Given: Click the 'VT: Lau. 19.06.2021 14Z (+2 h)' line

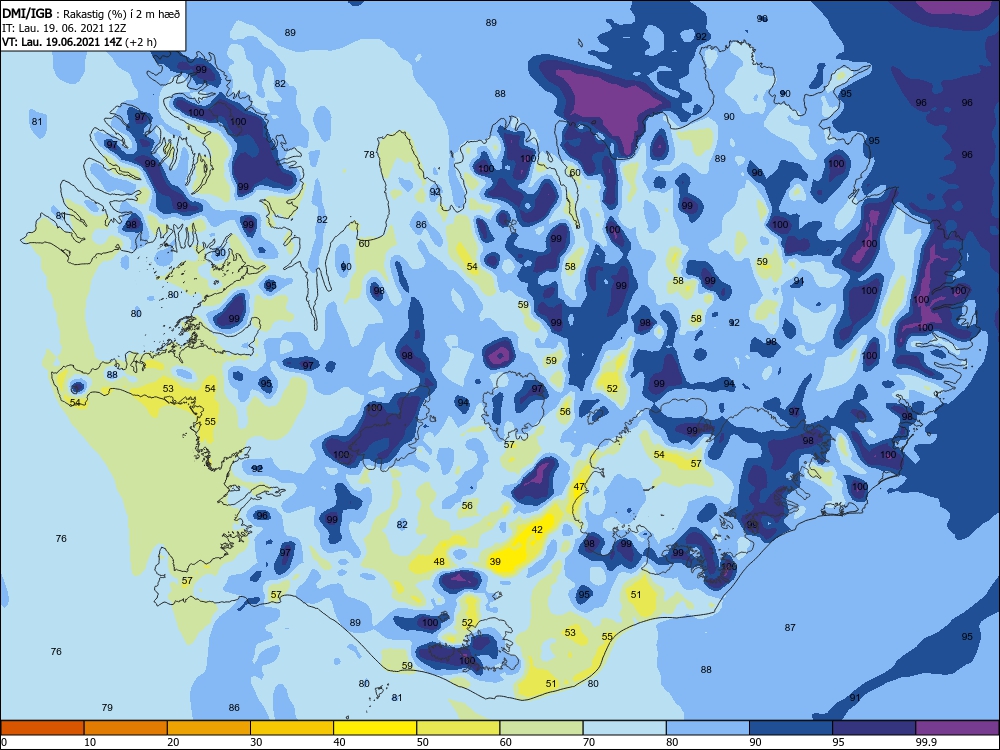Looking at the screenshot, I should click(79, 42).
